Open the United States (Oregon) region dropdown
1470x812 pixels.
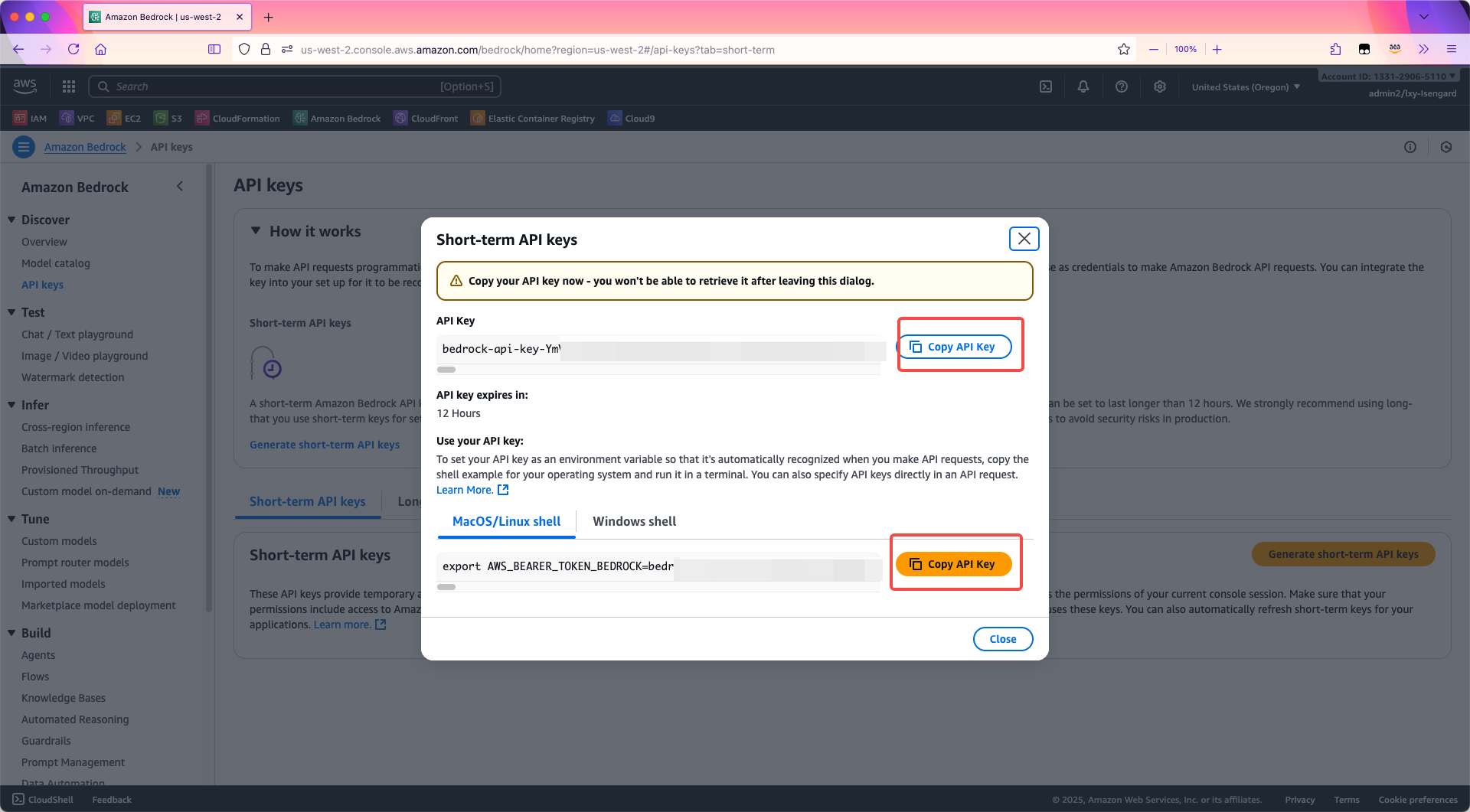point(1246,86)
